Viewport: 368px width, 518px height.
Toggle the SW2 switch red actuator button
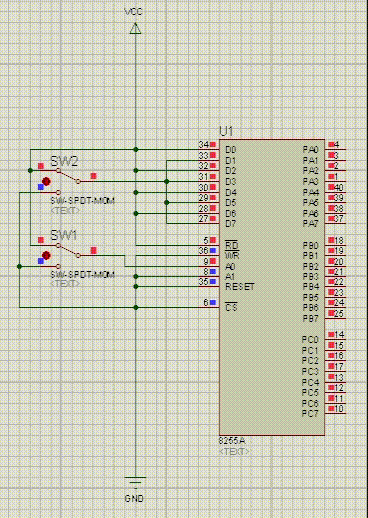46,181
